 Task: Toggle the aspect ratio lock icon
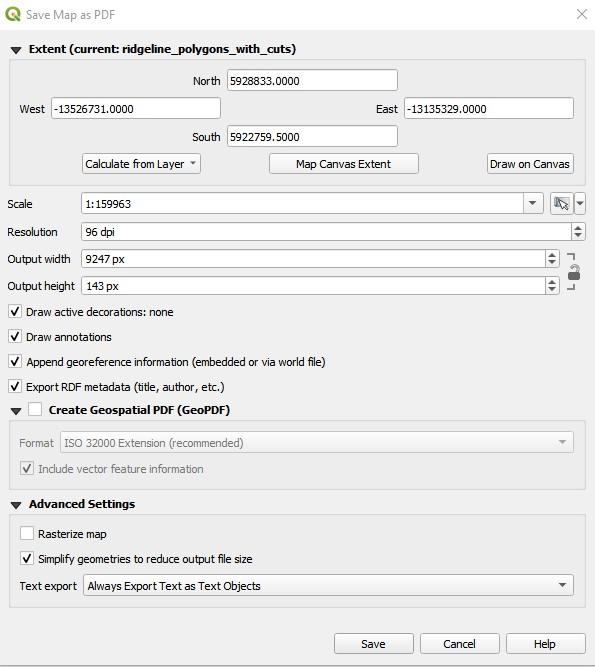(574, 272)
